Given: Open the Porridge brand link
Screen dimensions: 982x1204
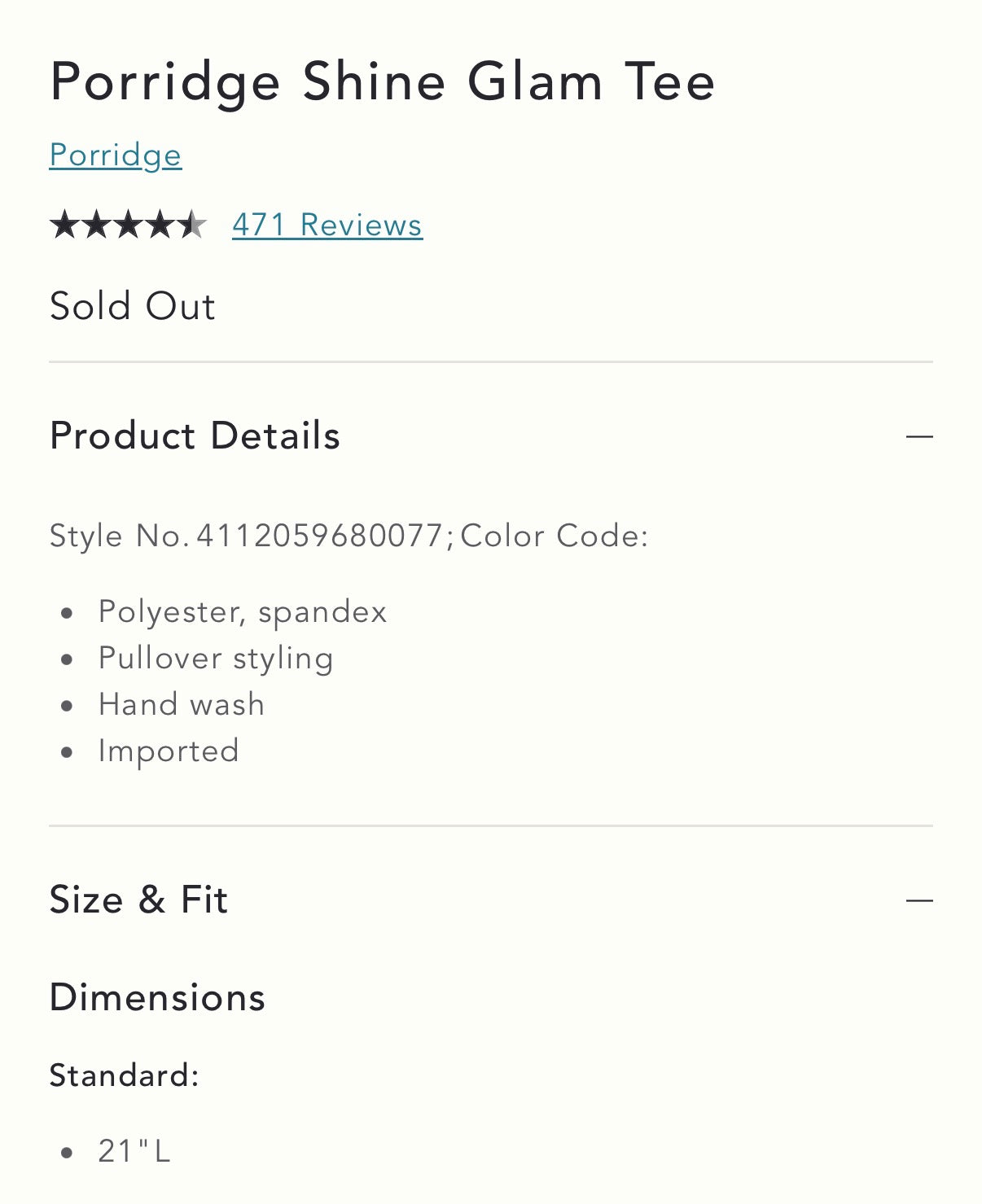Looking at the screenshot, I should pyautogui.click(x=116, y=155).
